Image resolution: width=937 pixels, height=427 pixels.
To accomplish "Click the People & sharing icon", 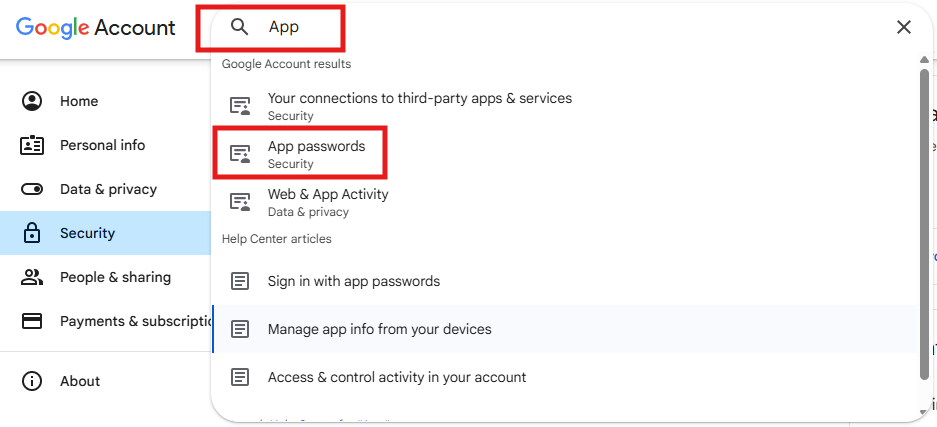I will coord(32,277).
